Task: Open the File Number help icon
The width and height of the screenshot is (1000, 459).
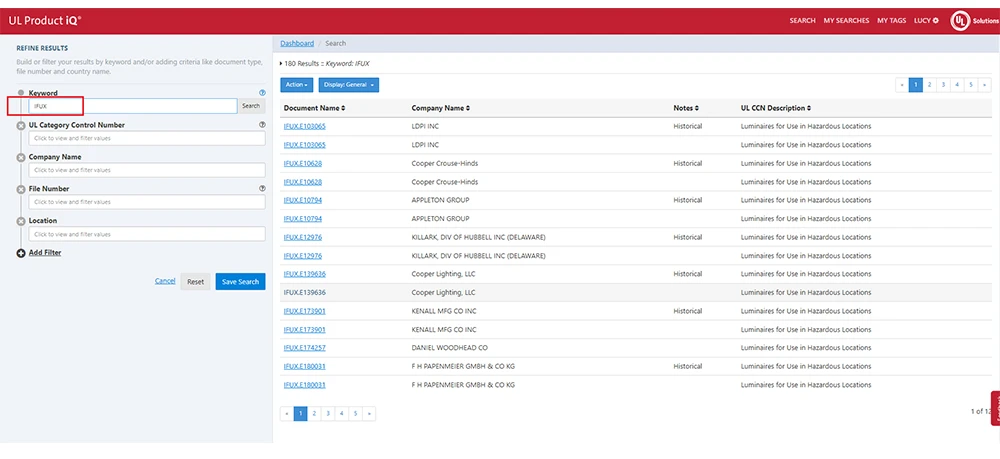Action: click(262, 189)
